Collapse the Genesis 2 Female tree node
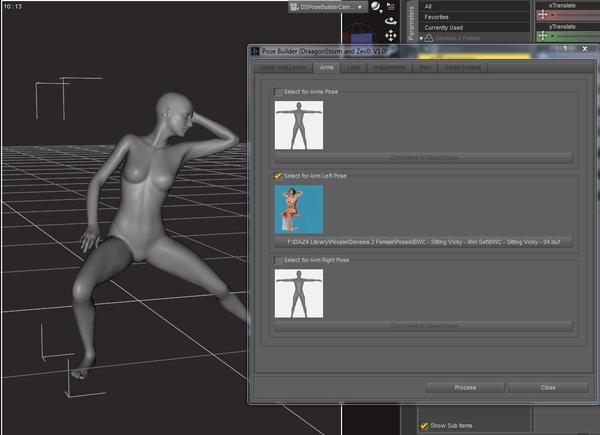Image resolution: width=600 pixels, height=435 pixels. (421, 38)
